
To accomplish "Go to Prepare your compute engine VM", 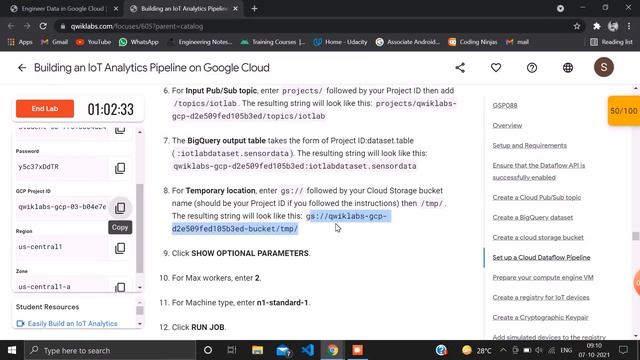I will pos(543,277).
